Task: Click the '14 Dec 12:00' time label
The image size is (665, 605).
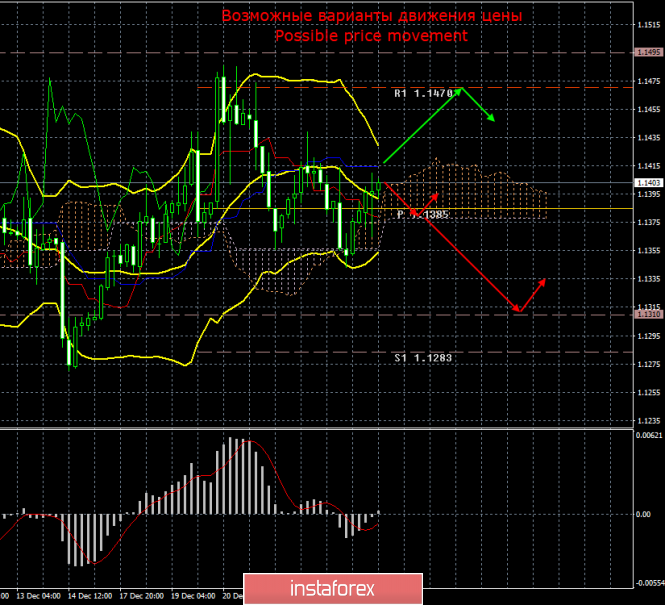Action: (90, 596)
